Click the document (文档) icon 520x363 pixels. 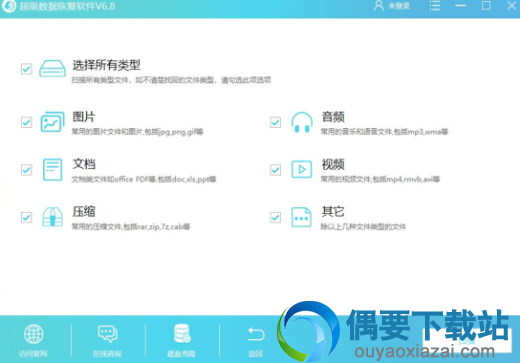pyautogui.click(x=52, y=170)
